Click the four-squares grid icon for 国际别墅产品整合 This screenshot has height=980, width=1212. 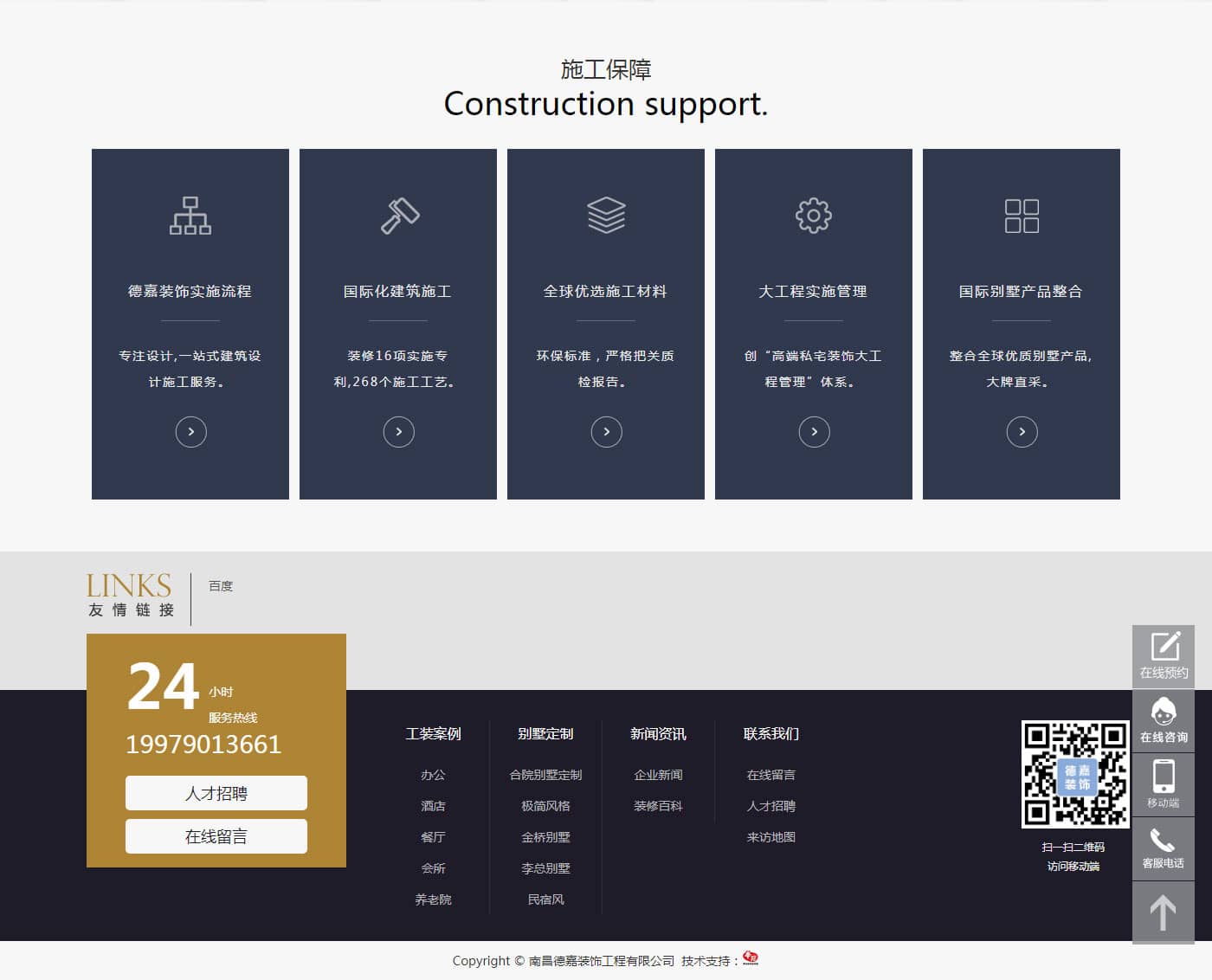(1022, 216)
